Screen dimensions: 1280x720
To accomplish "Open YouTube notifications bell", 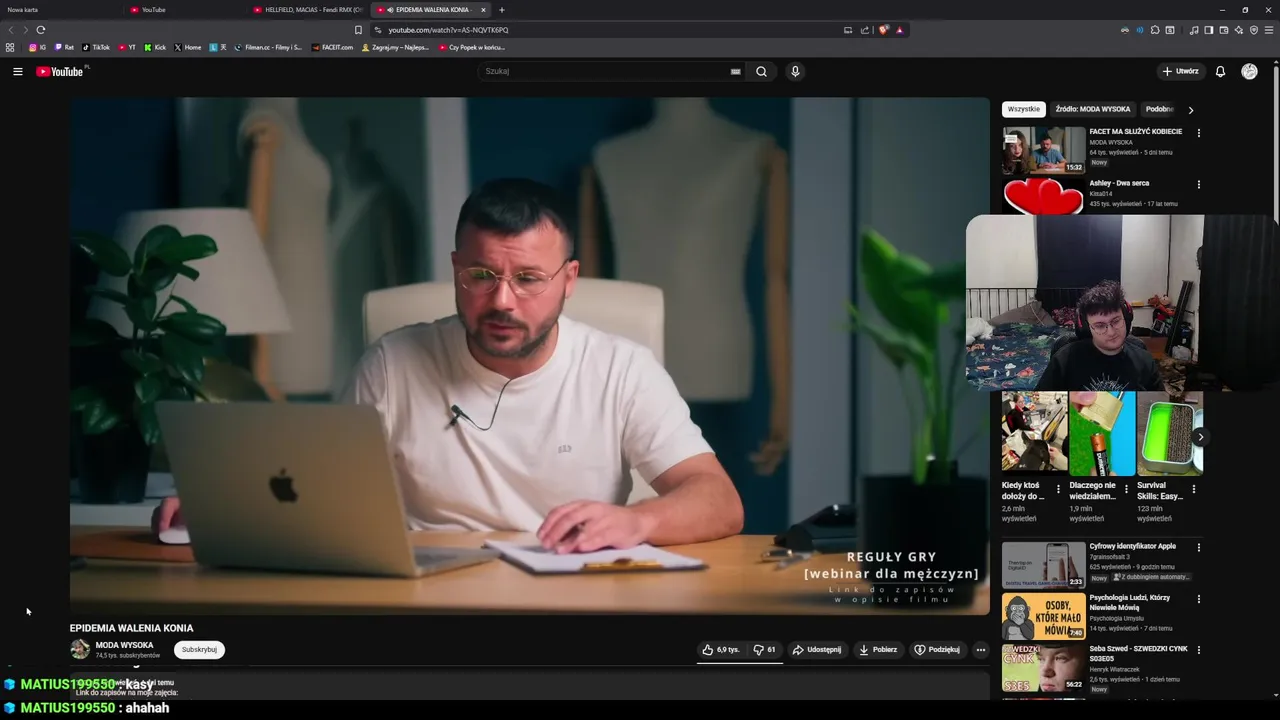I will 1220,71.
